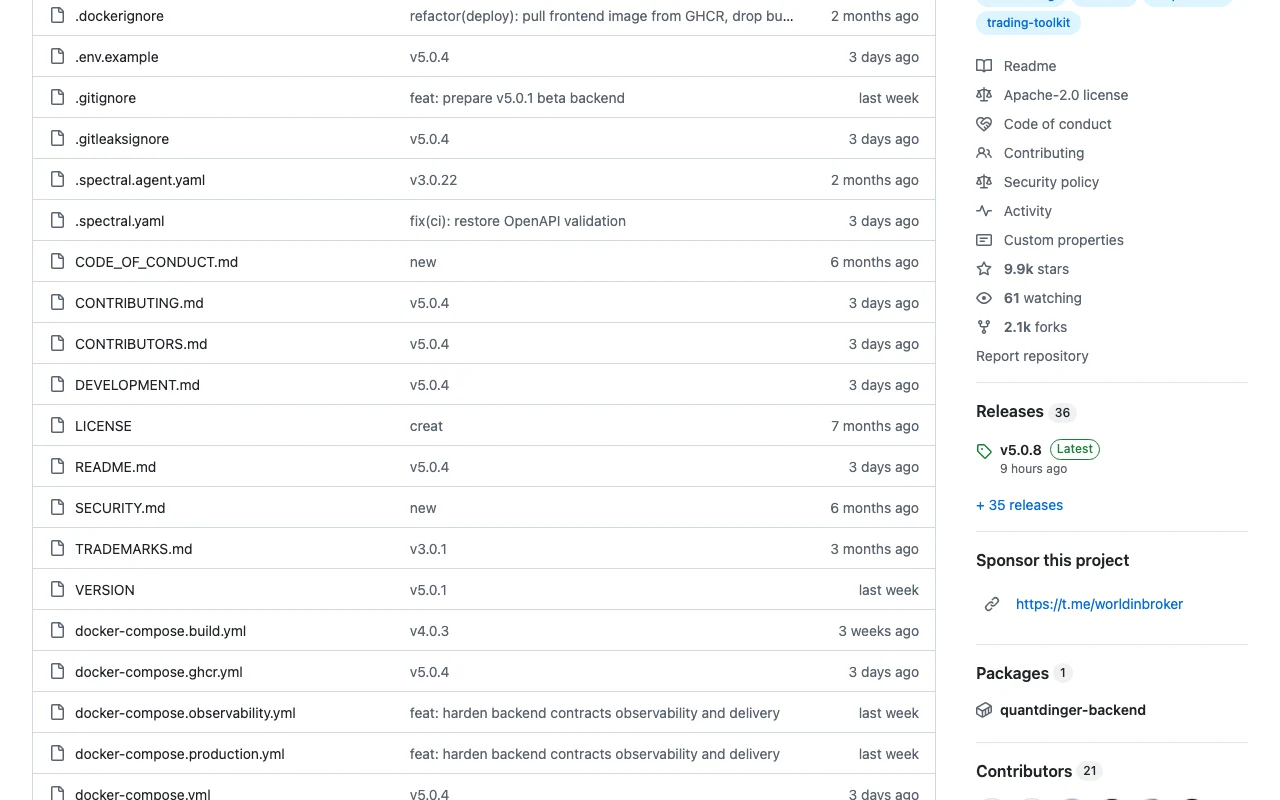
Task: Open the LICENSE file
Action: (103, 426)
